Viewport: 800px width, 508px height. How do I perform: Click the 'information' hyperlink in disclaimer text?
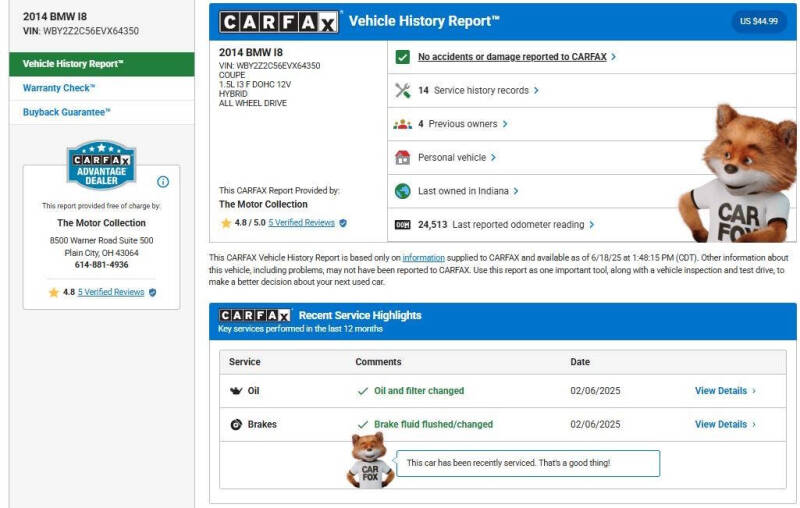coord(423,258)
